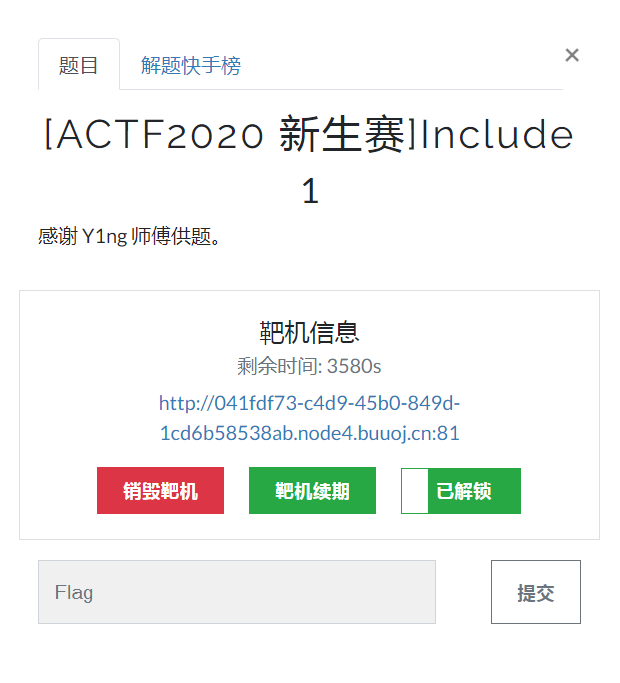Click the number 1 below the Include title

pos(310,191)
